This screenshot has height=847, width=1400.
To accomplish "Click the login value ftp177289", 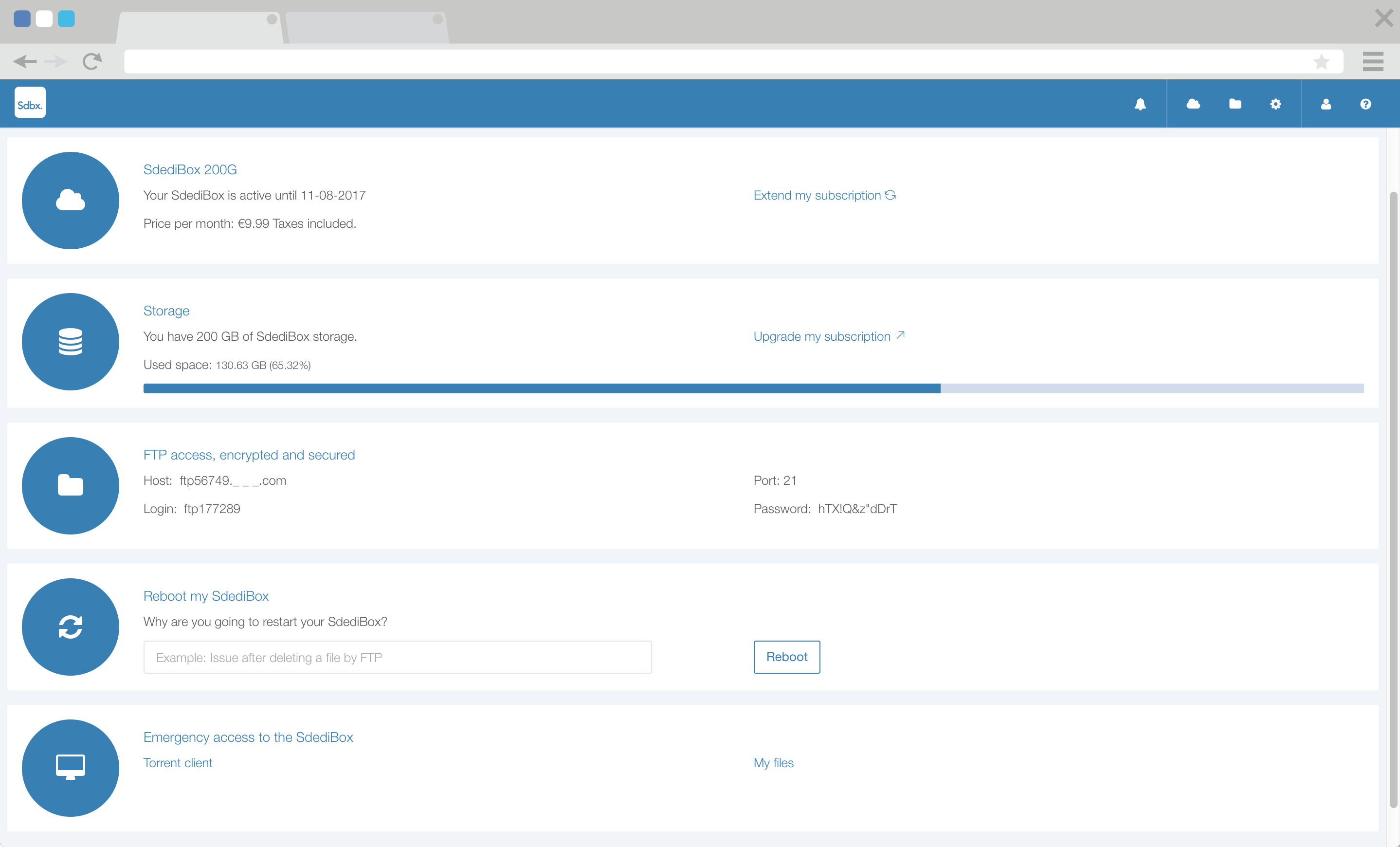I will (211, 509).
